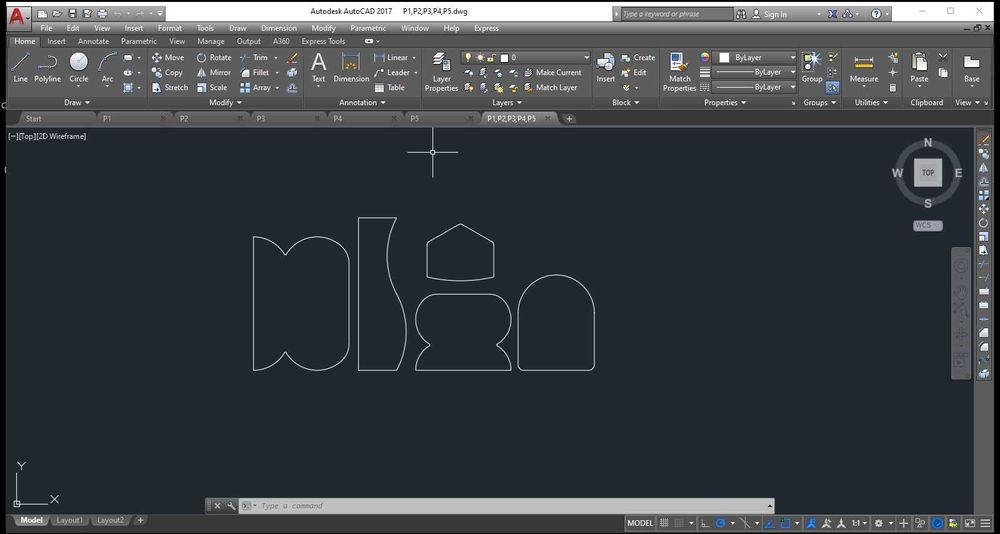Start the Dimension tool
The image size is (1000, 534).
point(351,68)
